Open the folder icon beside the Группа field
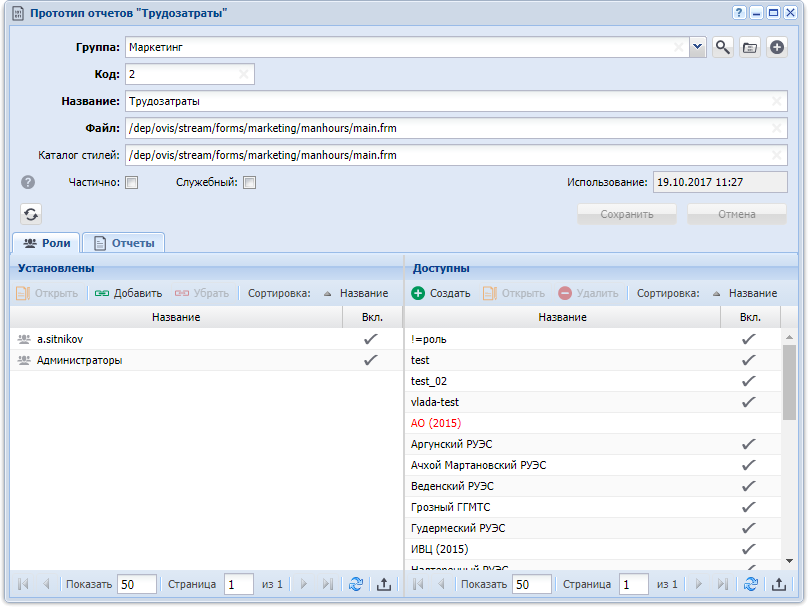808x607 pixels. [x=750, y=47]
